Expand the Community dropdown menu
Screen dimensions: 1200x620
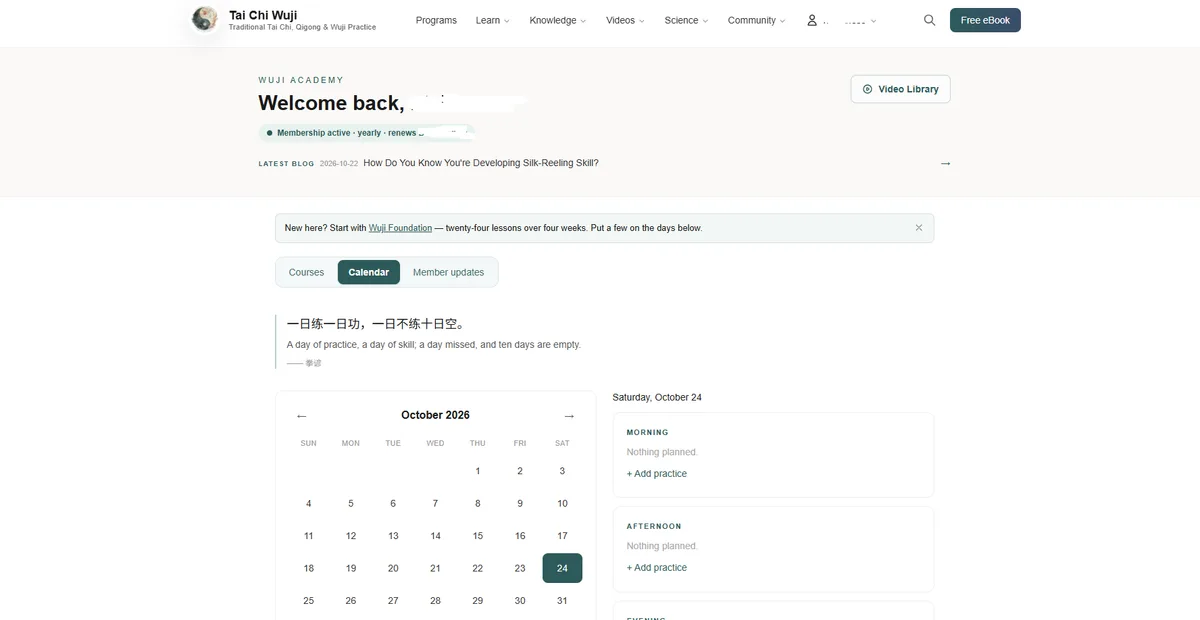pyautogui.click(x=756, y=20)
